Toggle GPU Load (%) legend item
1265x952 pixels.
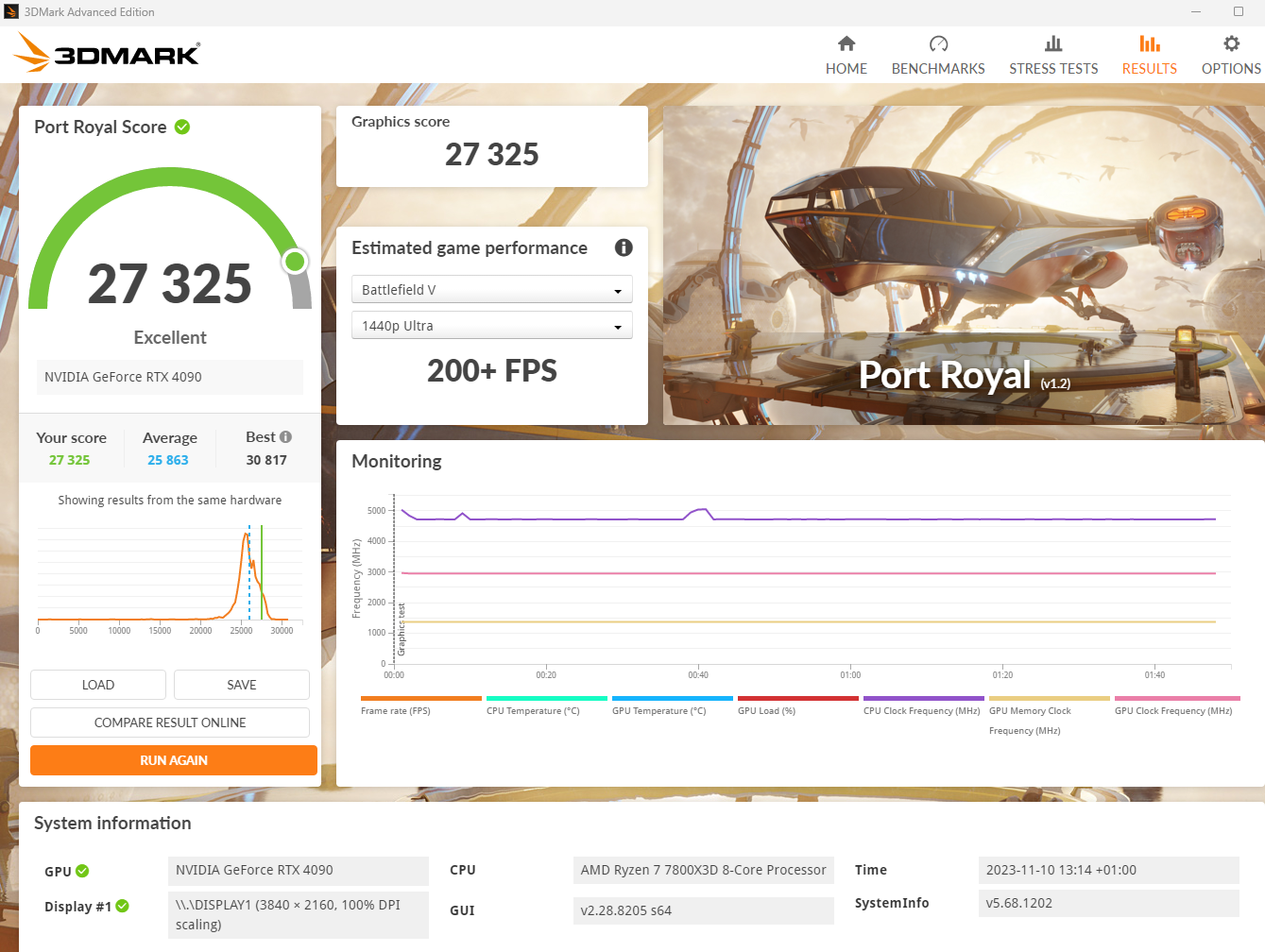pyautogui.click(x=797, y=705)
